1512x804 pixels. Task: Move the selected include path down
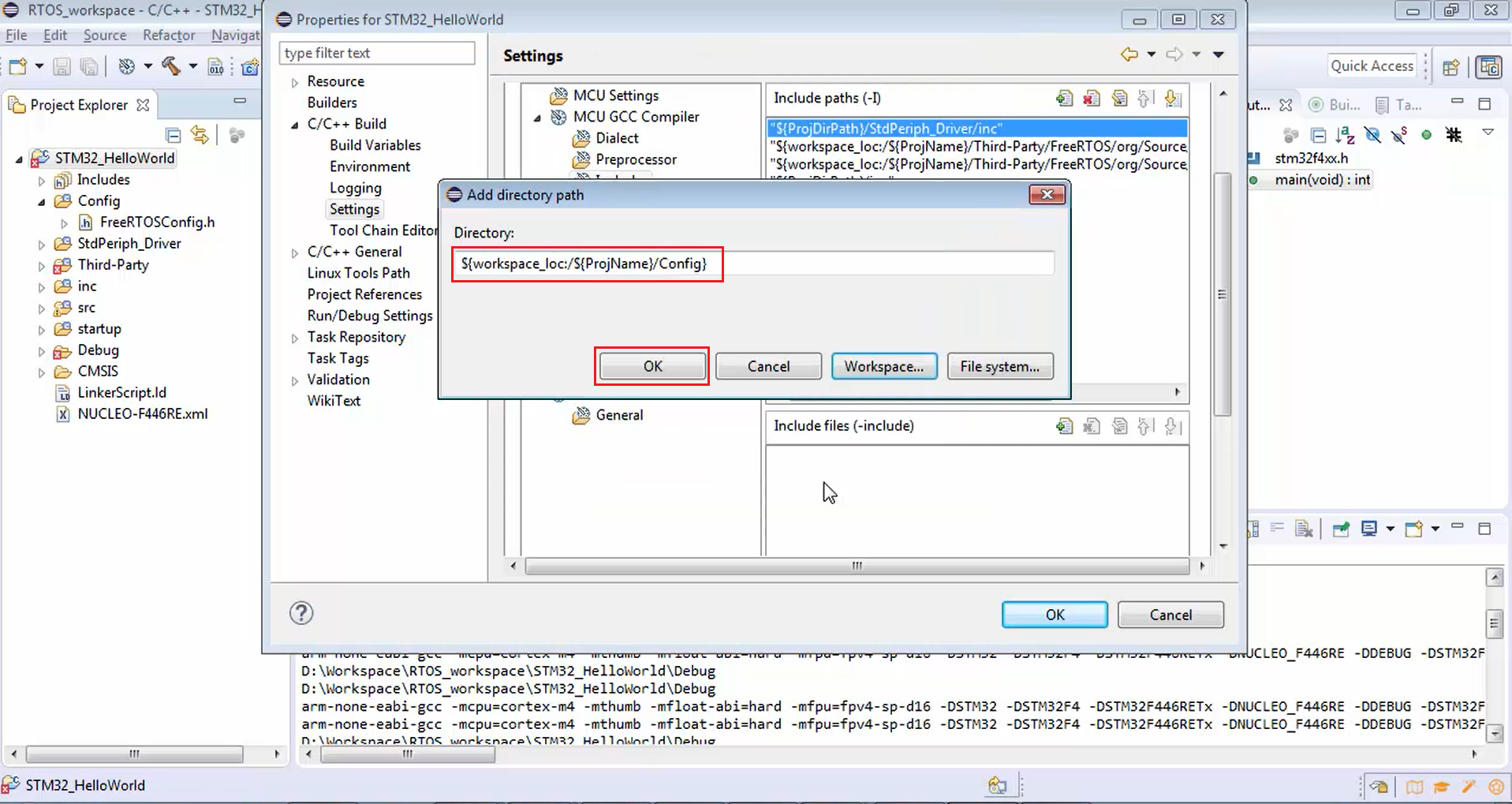[x=1173, y=99]
